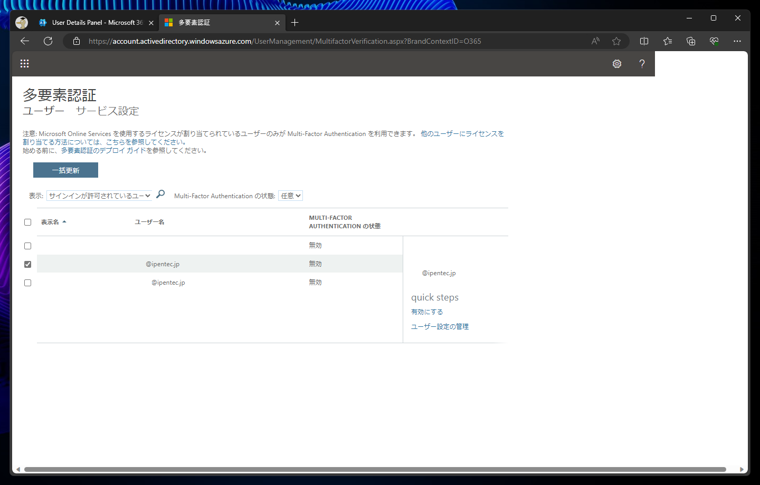Open the help question mark icon
This screenshot has width=760, height=485.
coord(642,63)
